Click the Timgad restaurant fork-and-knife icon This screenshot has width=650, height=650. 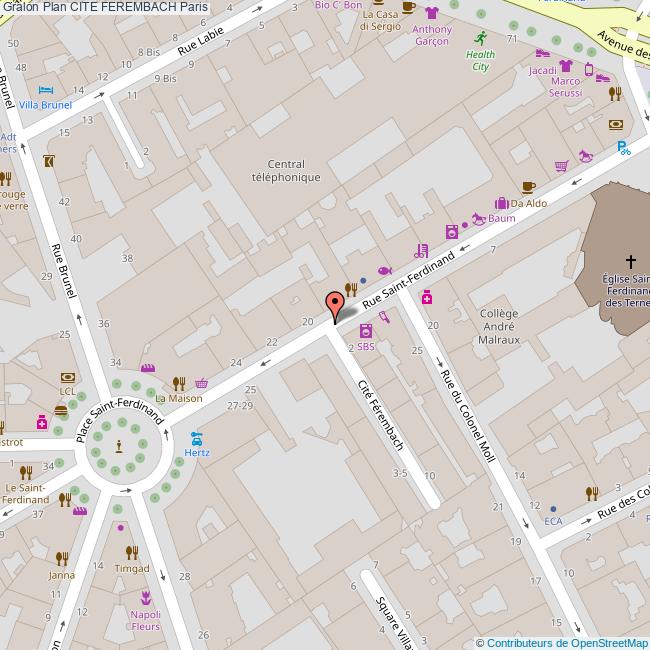pyautogui.click(x=131, y=552)
